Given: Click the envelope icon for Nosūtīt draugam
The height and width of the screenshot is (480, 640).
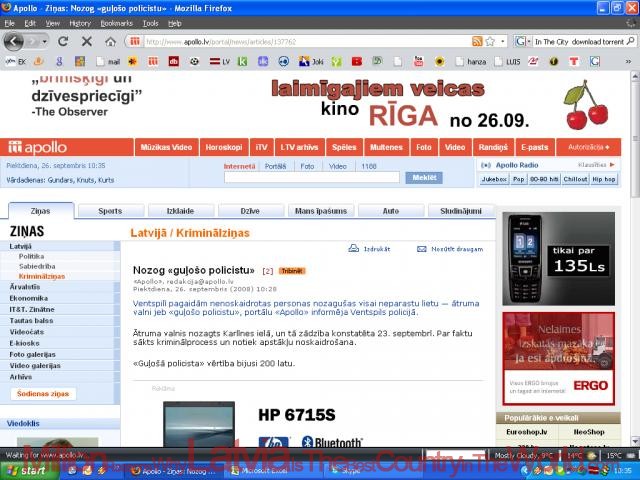Looking at the screenshot, I should 421,248.
